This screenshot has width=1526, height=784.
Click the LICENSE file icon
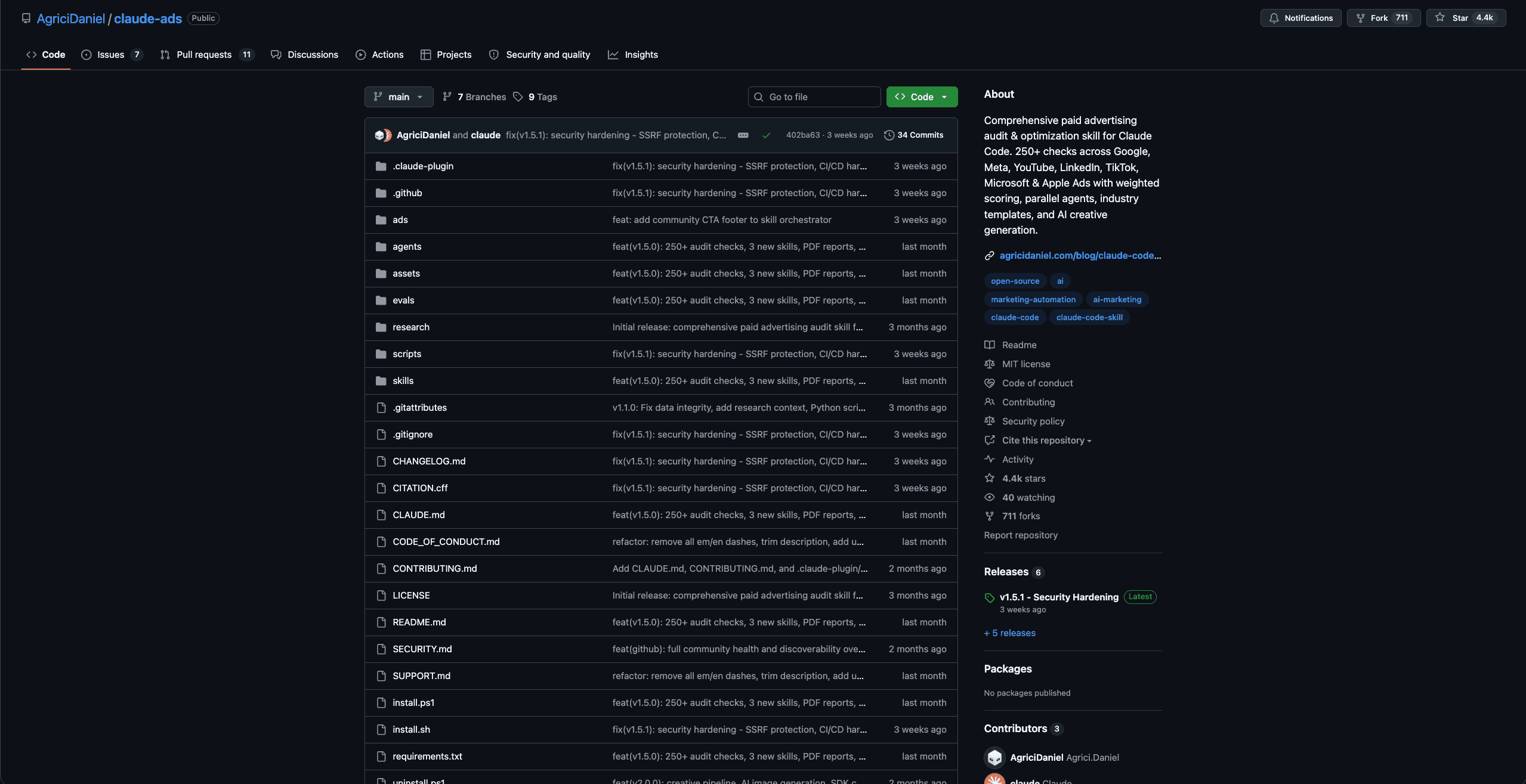pyautogui.click(x=381, y=595)
